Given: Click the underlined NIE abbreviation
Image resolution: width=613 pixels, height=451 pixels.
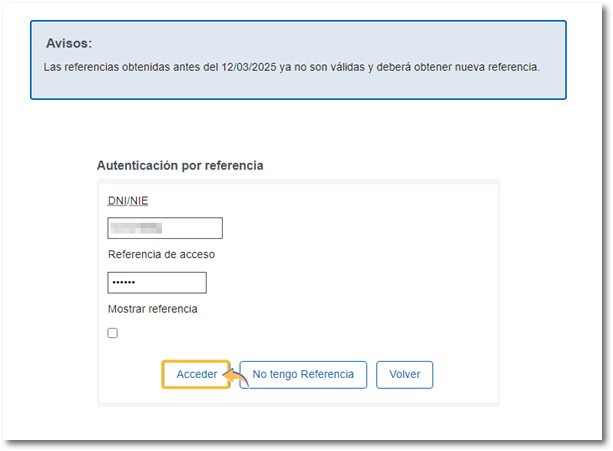Looking at the screenshot, I should pyautogui.click(x=138, y=201).
